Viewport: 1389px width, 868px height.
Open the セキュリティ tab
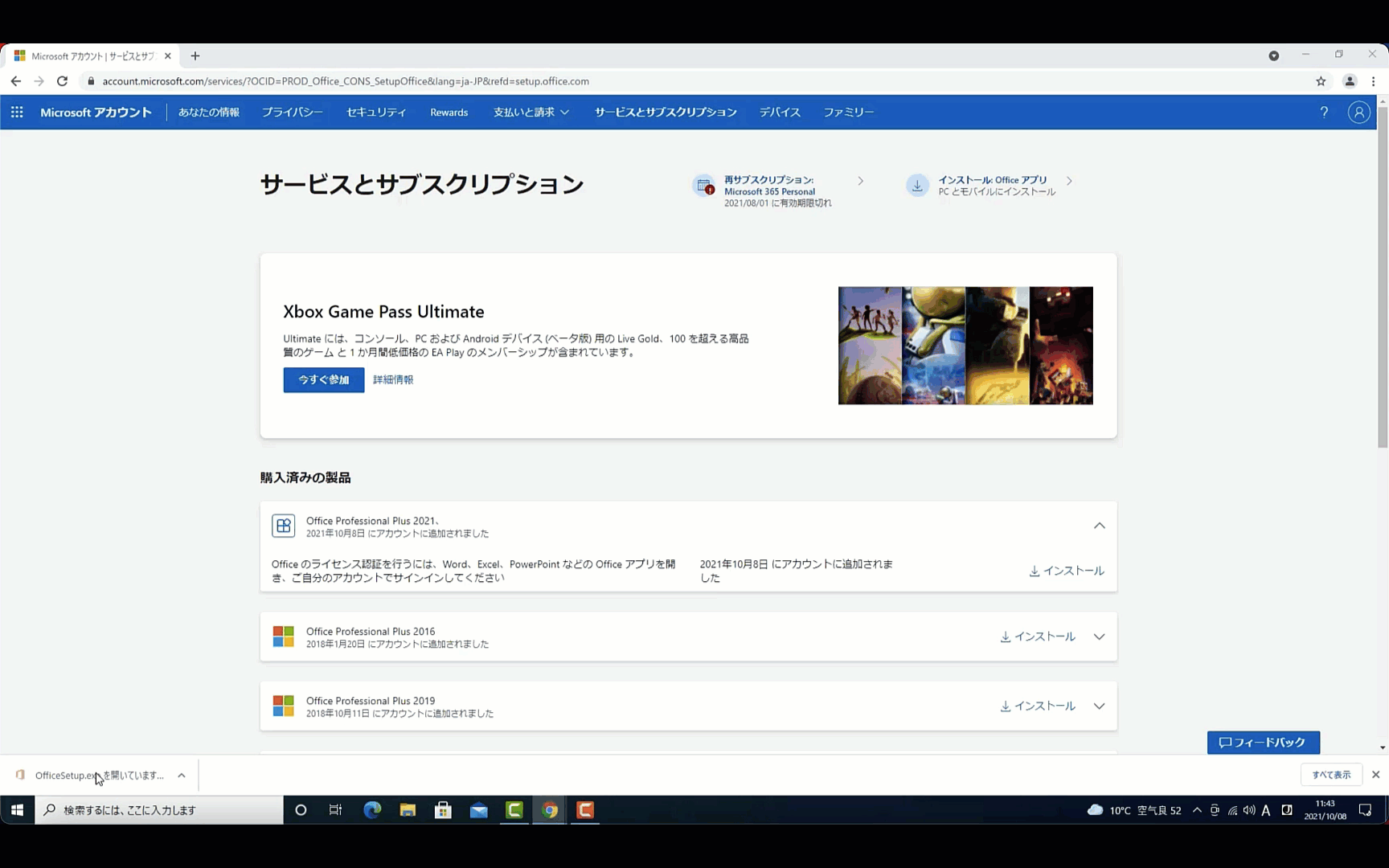pyautogui.click(x=376, y=113)
